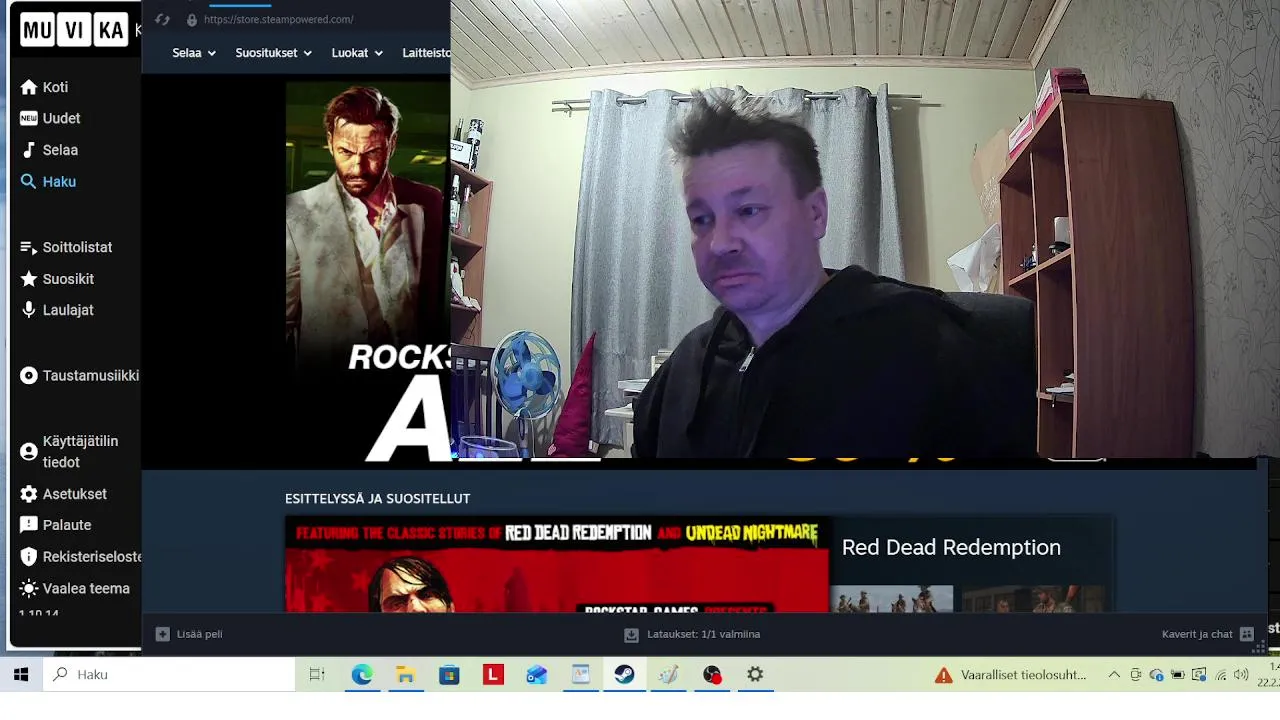Open the Mail app on the taskbar
1280x720 pixels.
tap(537, 675)
